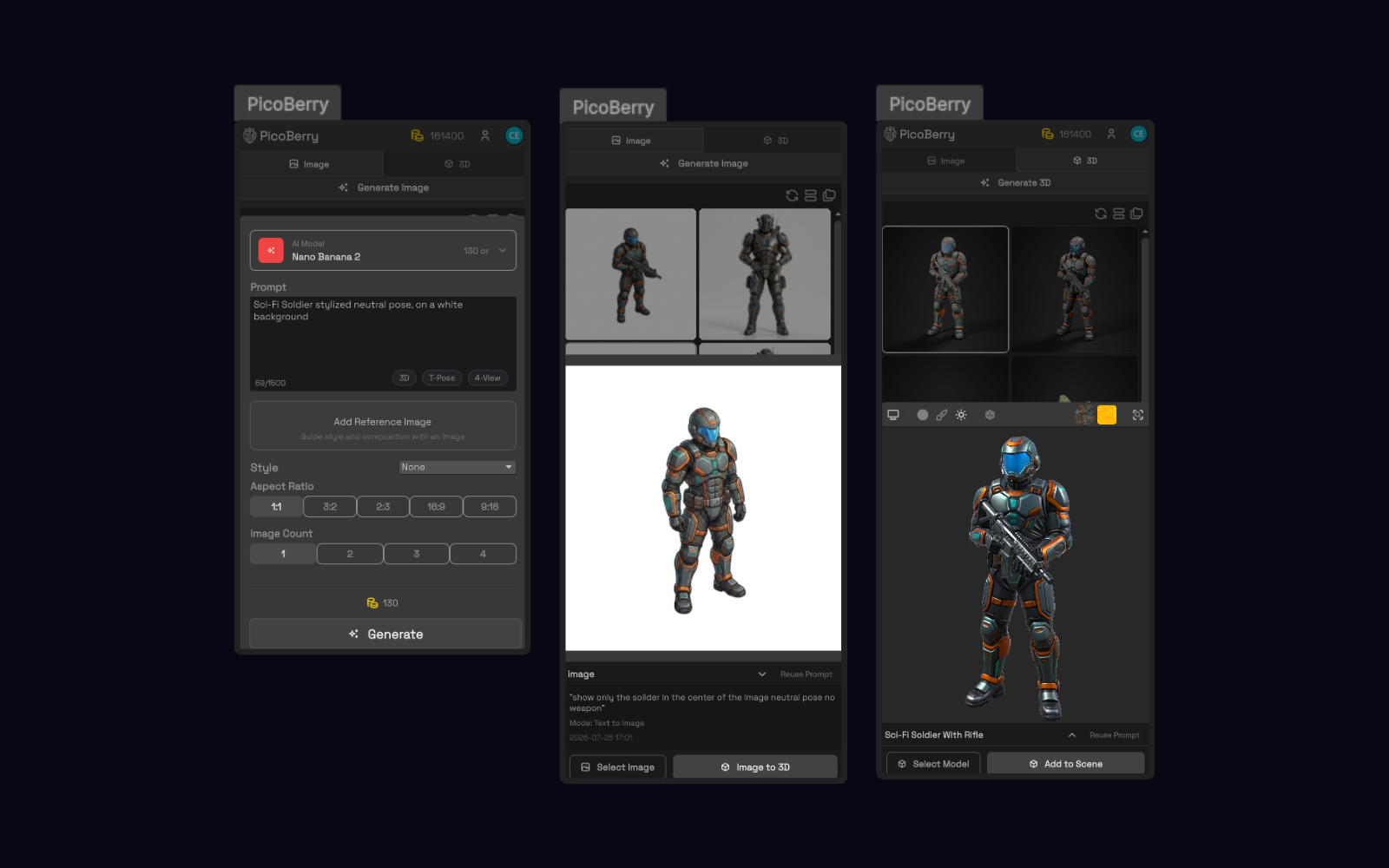The image size is (1389, 868).
Task: Click the prompt text field
Action: pyautogui.click(x=383, y=344)
